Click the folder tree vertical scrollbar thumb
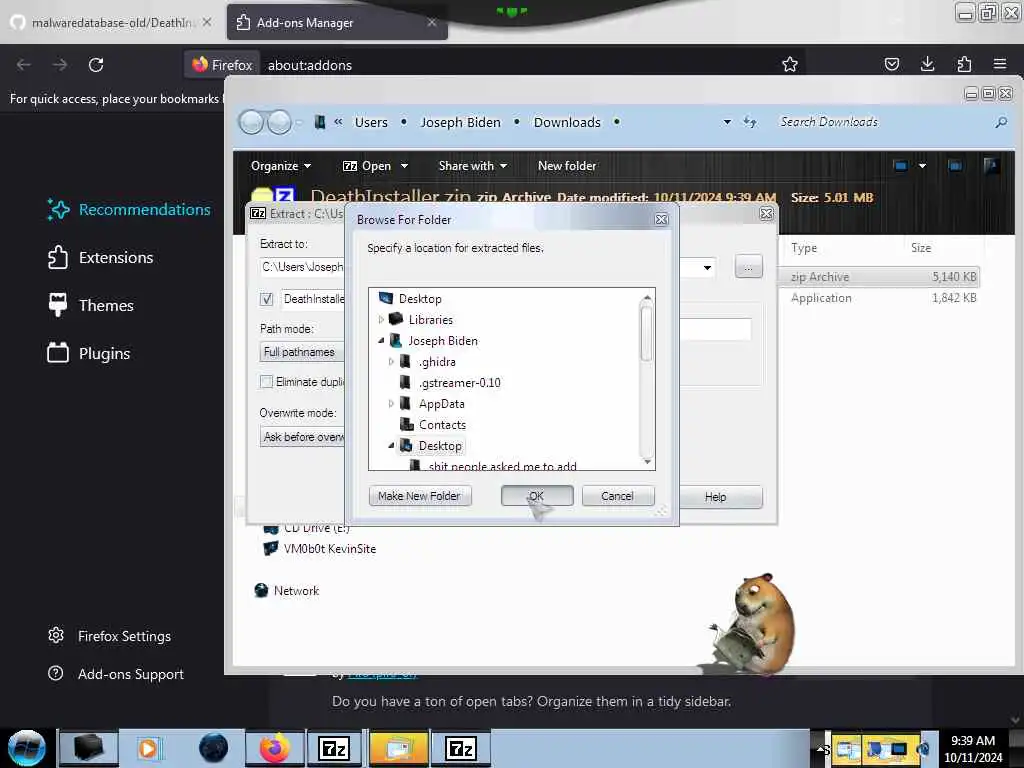This screenshot has width=1024, height=768. [x=647, y=333]
